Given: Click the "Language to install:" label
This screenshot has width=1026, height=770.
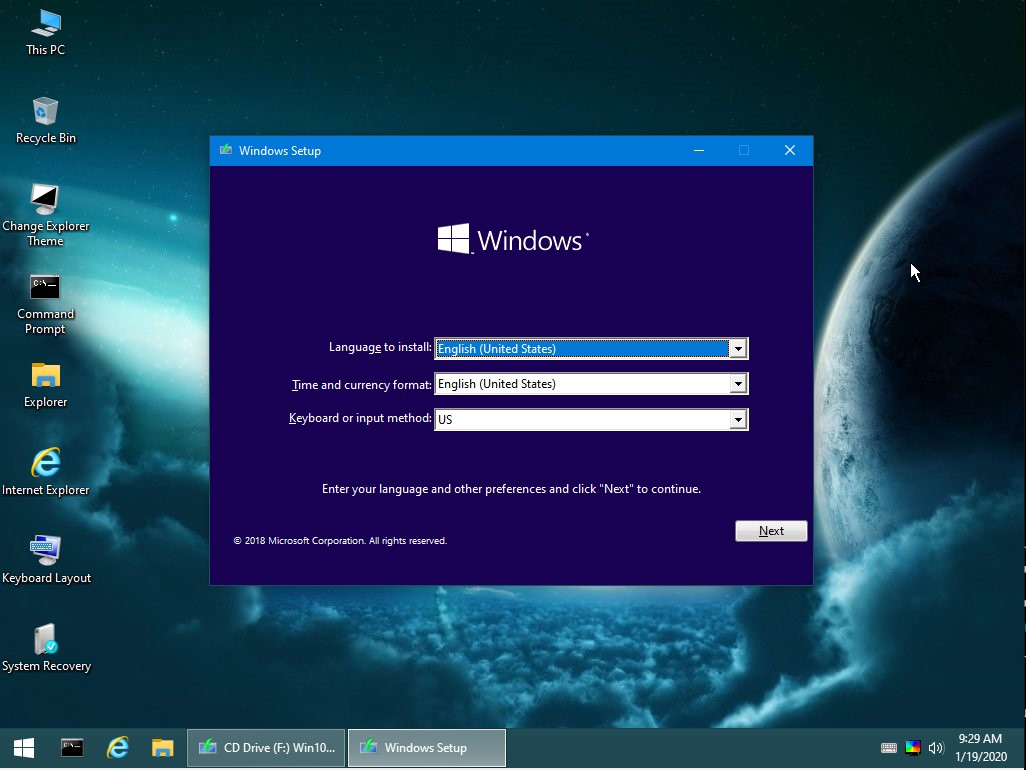Looking at the screenshot, I should pos(380,347).
